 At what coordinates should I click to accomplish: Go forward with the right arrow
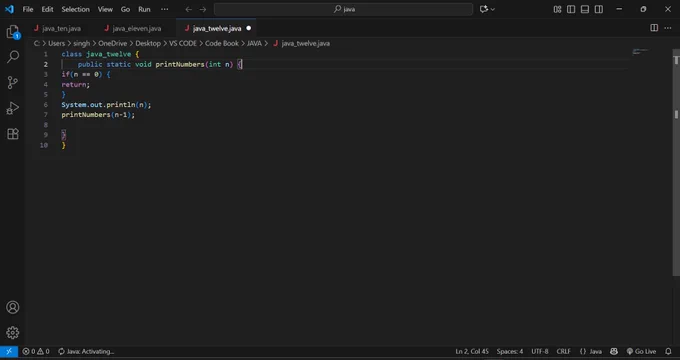203,9
